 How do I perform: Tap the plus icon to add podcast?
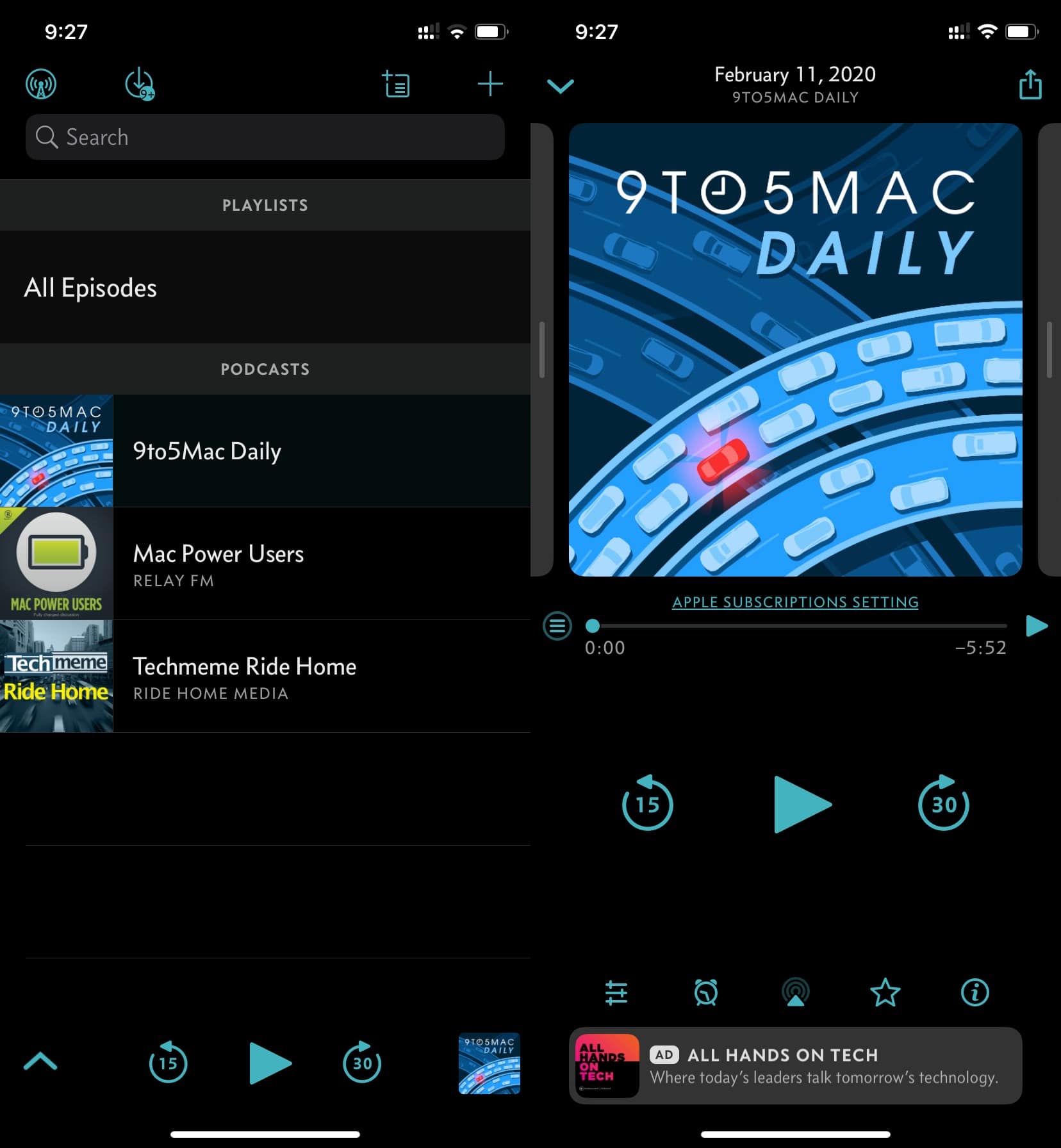pyautogui.click(x=490, y=85)
